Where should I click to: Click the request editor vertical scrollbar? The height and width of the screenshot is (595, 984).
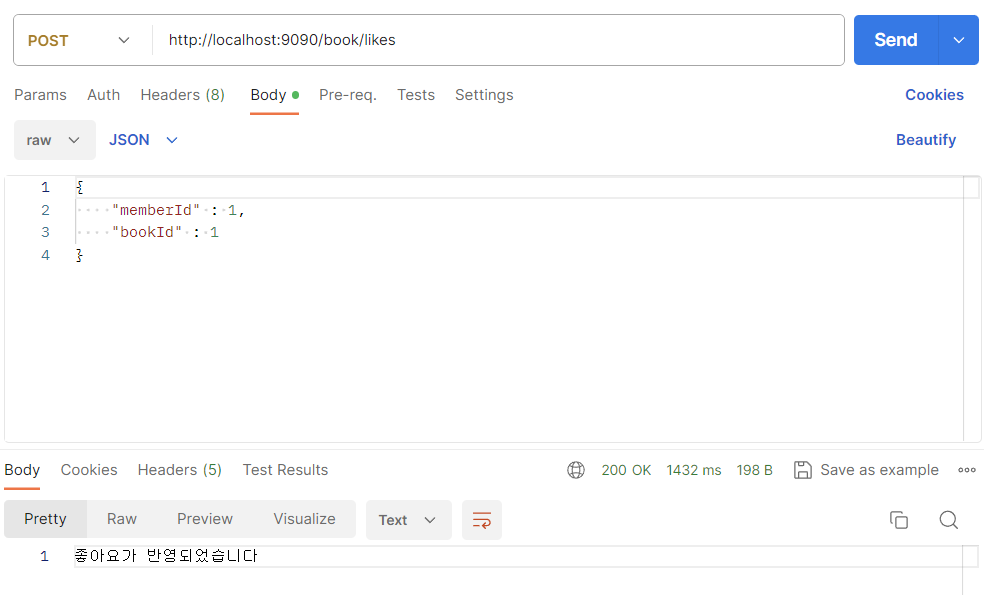[971, 309]
